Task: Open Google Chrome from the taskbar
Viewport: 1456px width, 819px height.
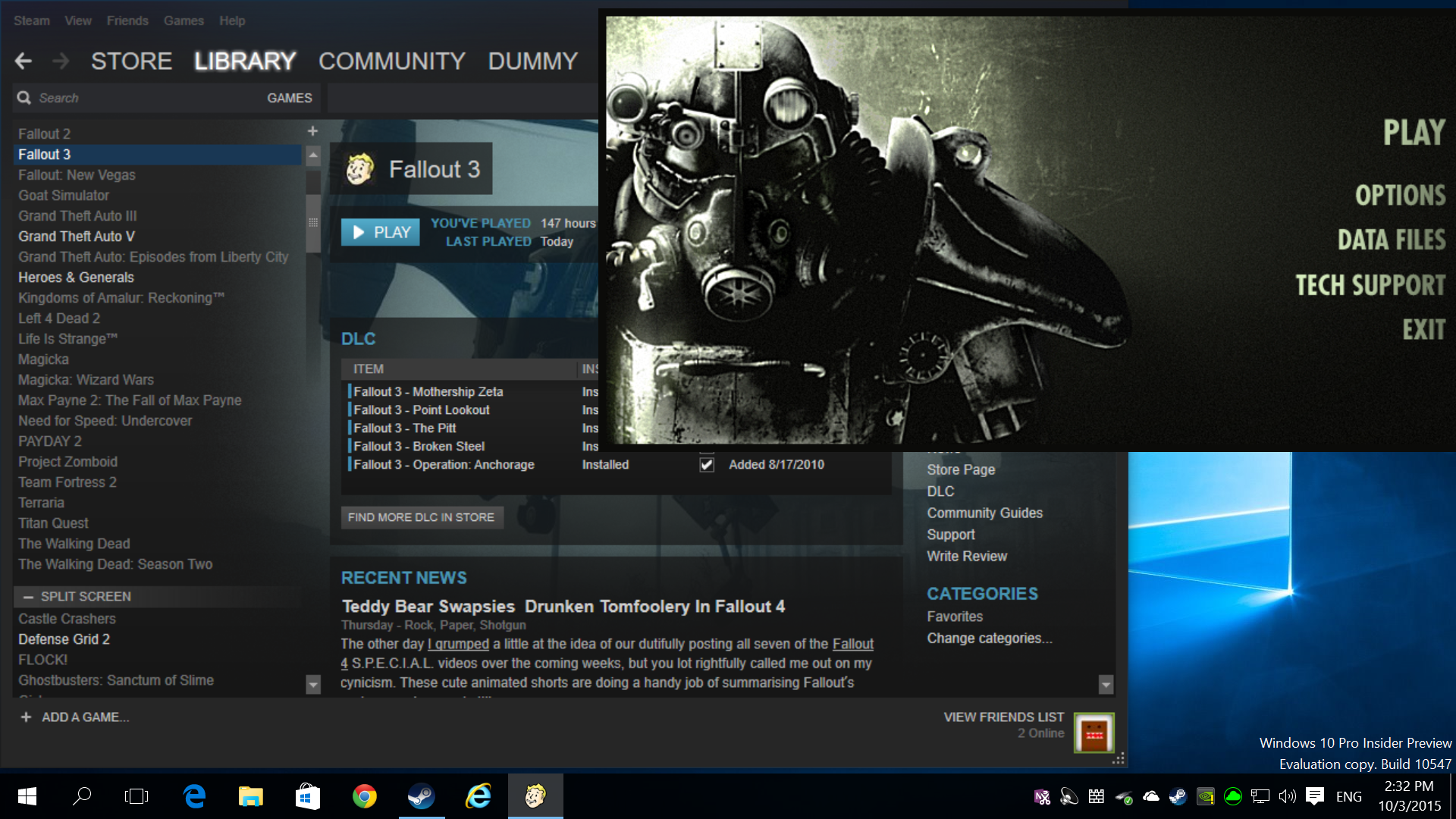Action: point(365,795)
